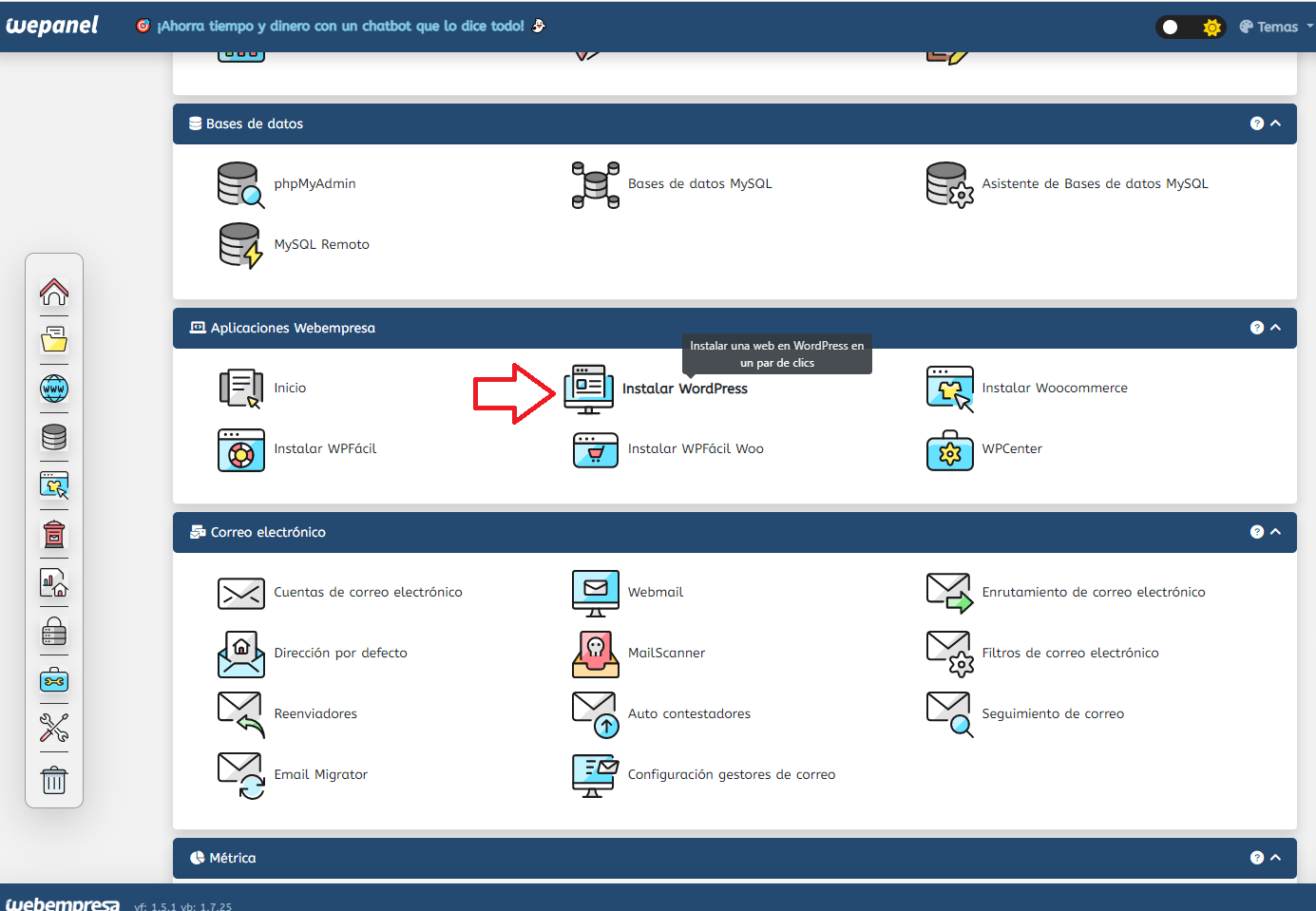Click the phpMyAdmin text link
The width and height of the screenshot is (1316, 911).
tap(315, 184)
